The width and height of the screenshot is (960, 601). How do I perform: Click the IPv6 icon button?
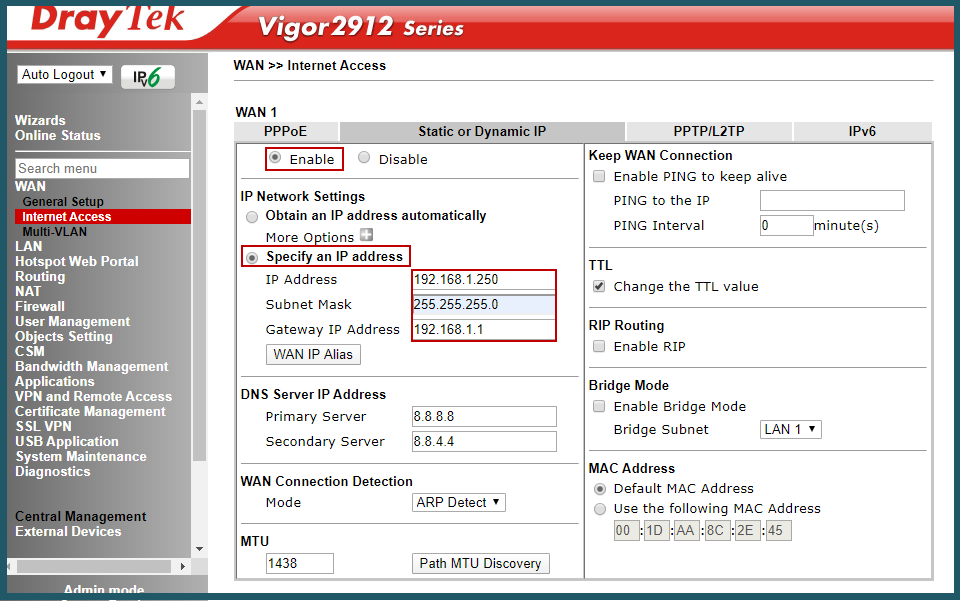coord(148,77)
